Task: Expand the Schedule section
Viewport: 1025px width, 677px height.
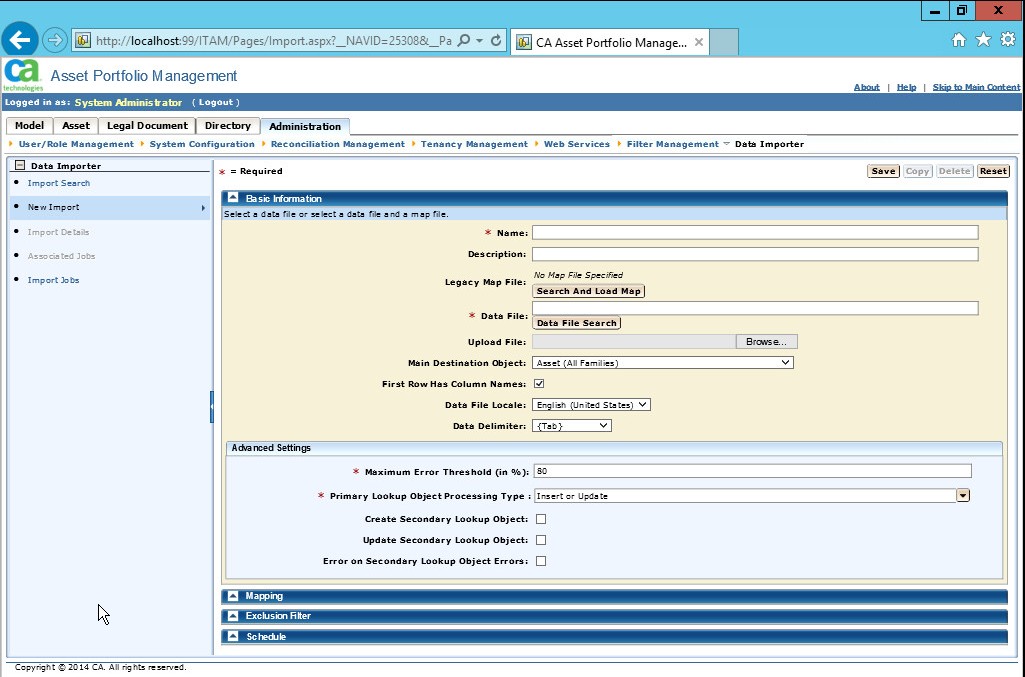Action: 233,636
